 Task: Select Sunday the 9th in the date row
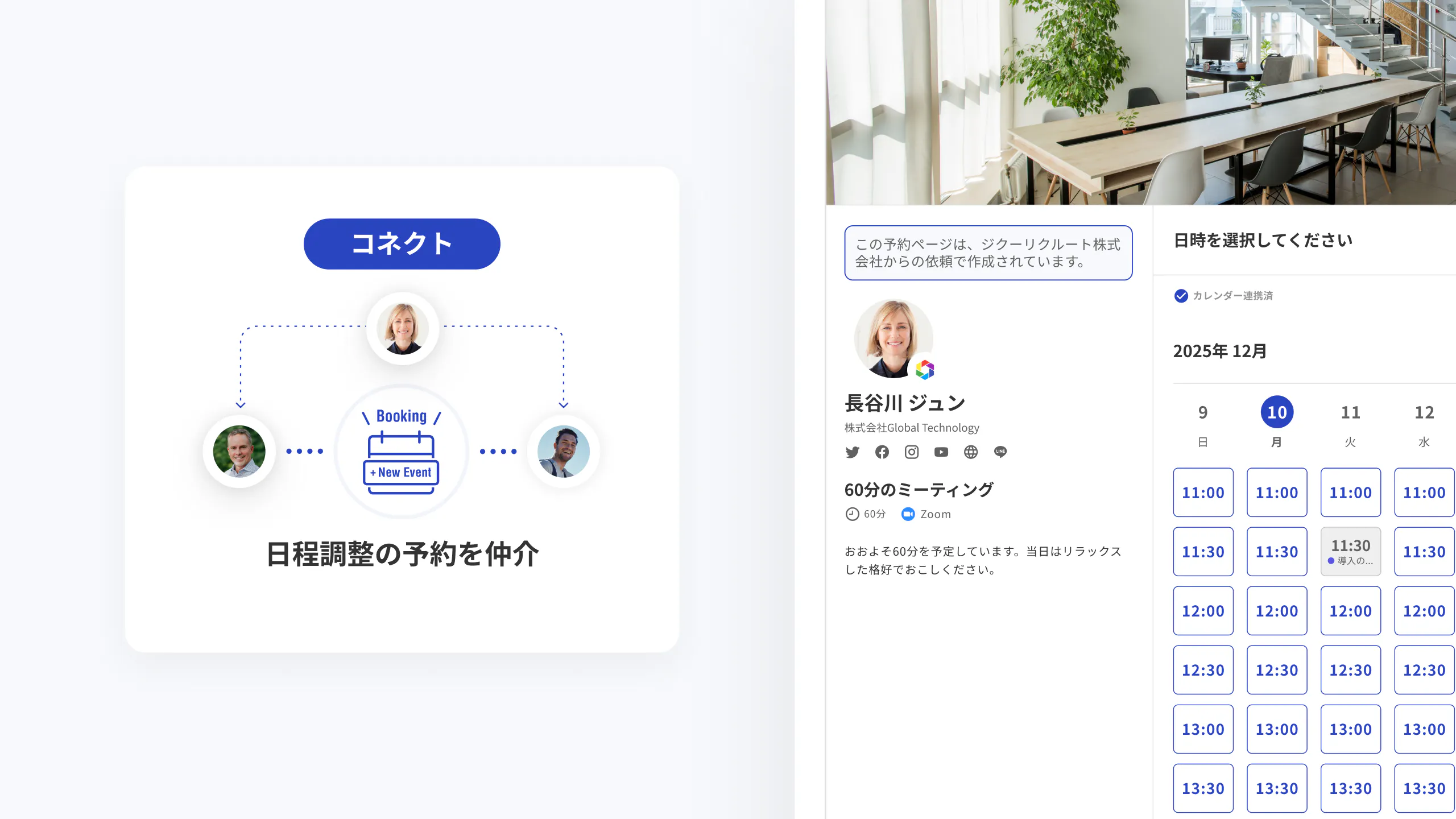click(x=1203, y=413)
